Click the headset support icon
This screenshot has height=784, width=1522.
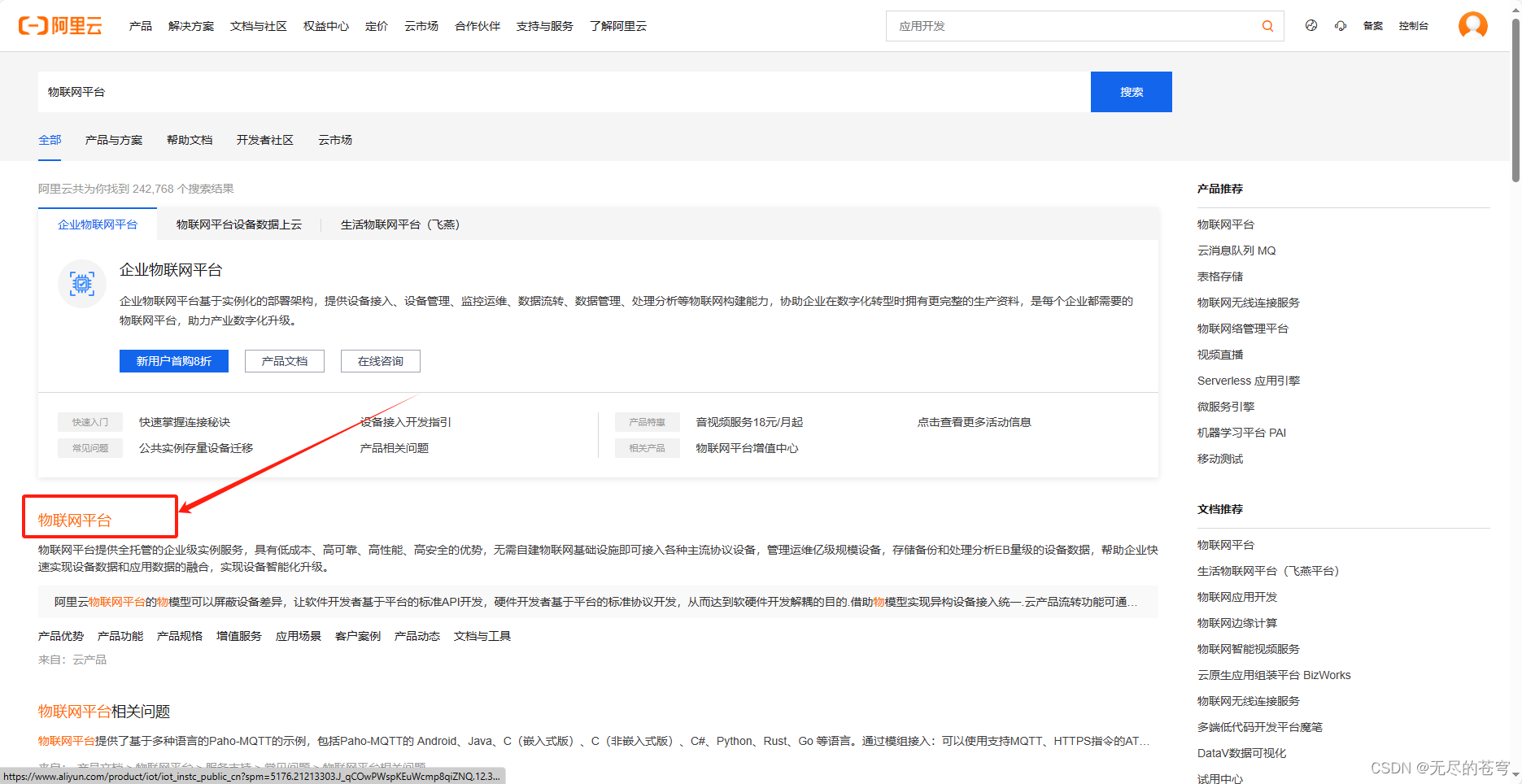point(1341,26)
